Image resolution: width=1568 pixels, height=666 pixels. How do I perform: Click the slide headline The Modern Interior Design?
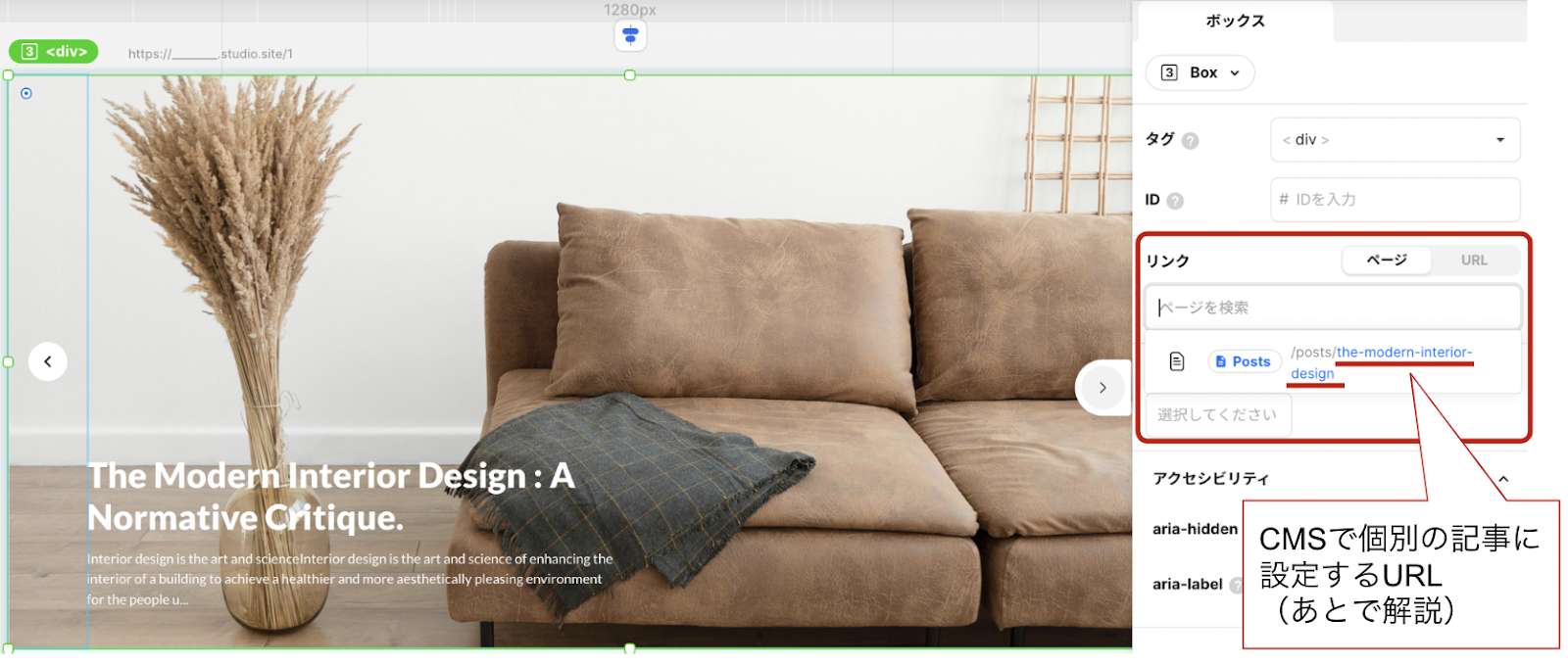click(x=331, y=497)
